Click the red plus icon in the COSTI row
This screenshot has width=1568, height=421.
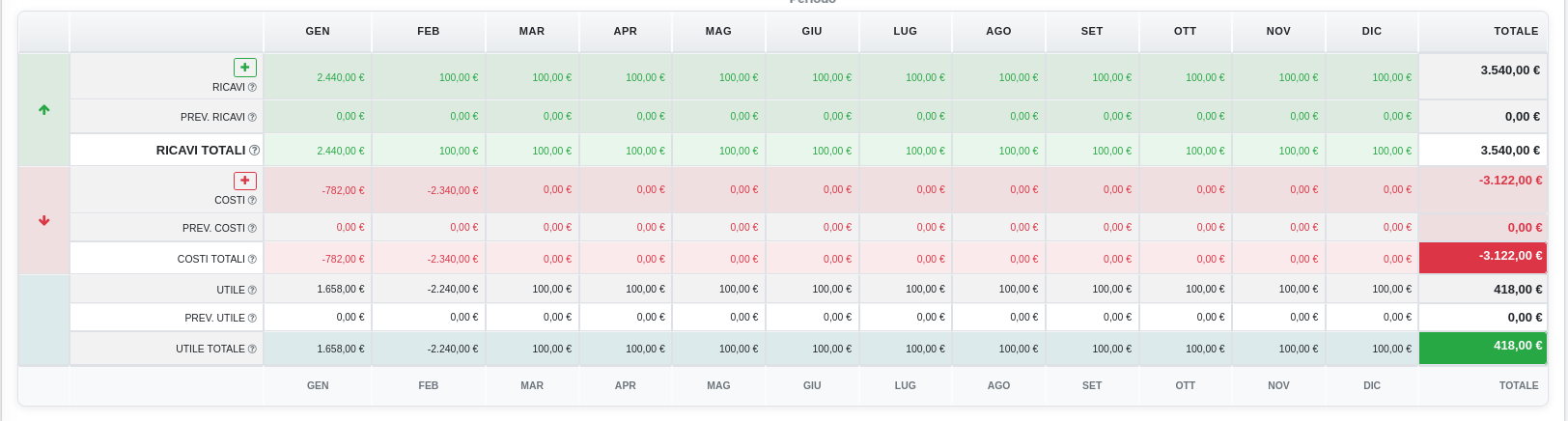[245, 181]
